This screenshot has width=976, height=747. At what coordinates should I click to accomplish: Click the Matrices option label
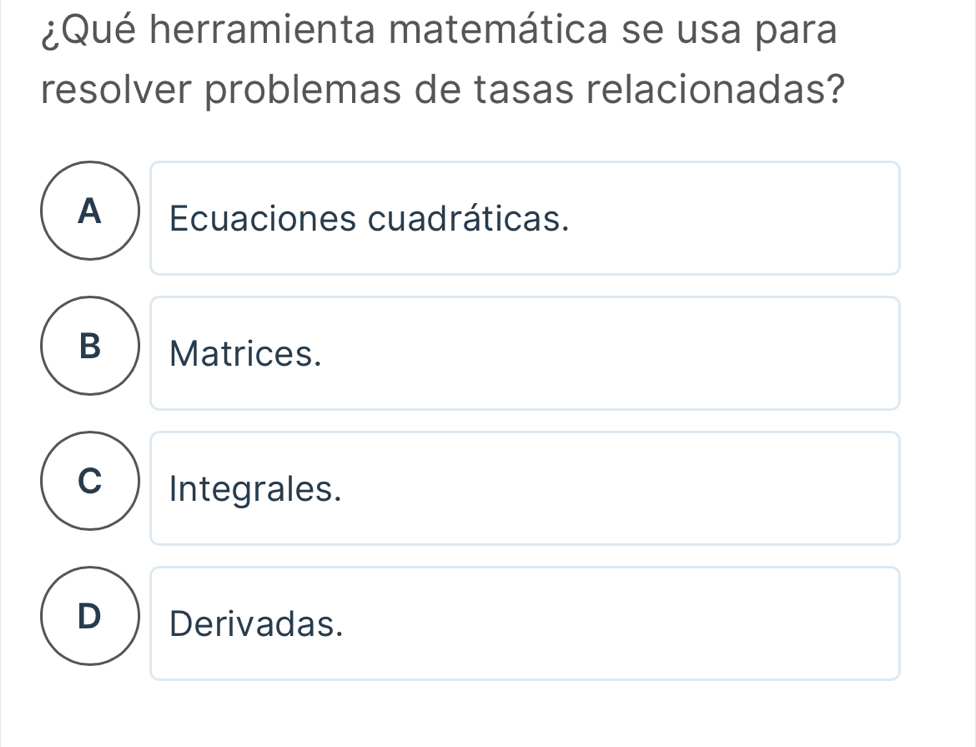click(243, 353)
